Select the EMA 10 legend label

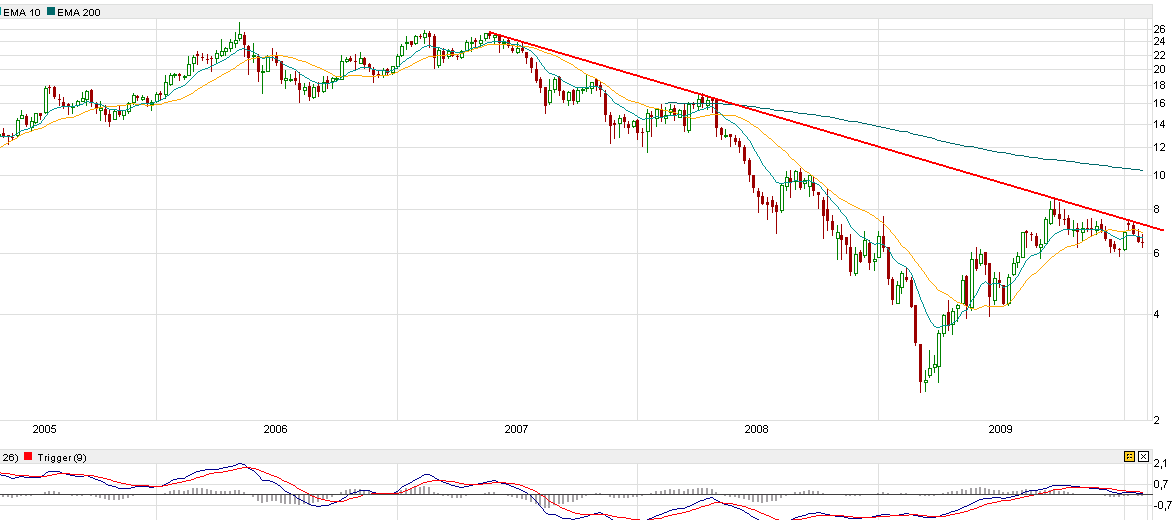point(21,11)
